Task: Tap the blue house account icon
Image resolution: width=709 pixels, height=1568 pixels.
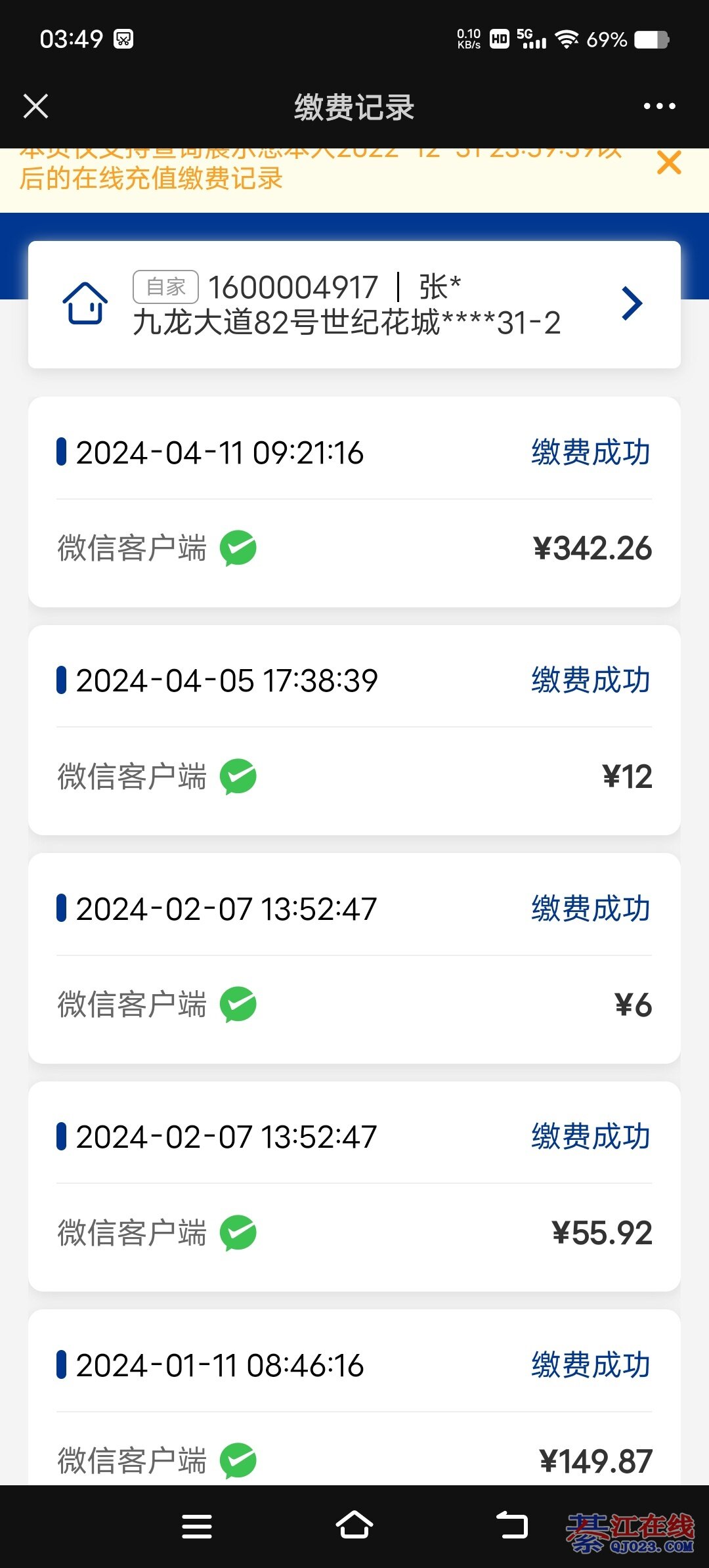Action: (x=85, y=303)
